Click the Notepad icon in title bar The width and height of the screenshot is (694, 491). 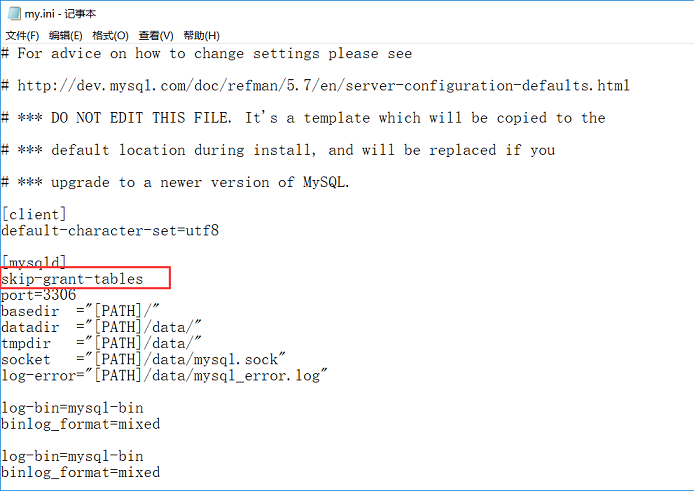click(x=14, y=13)
